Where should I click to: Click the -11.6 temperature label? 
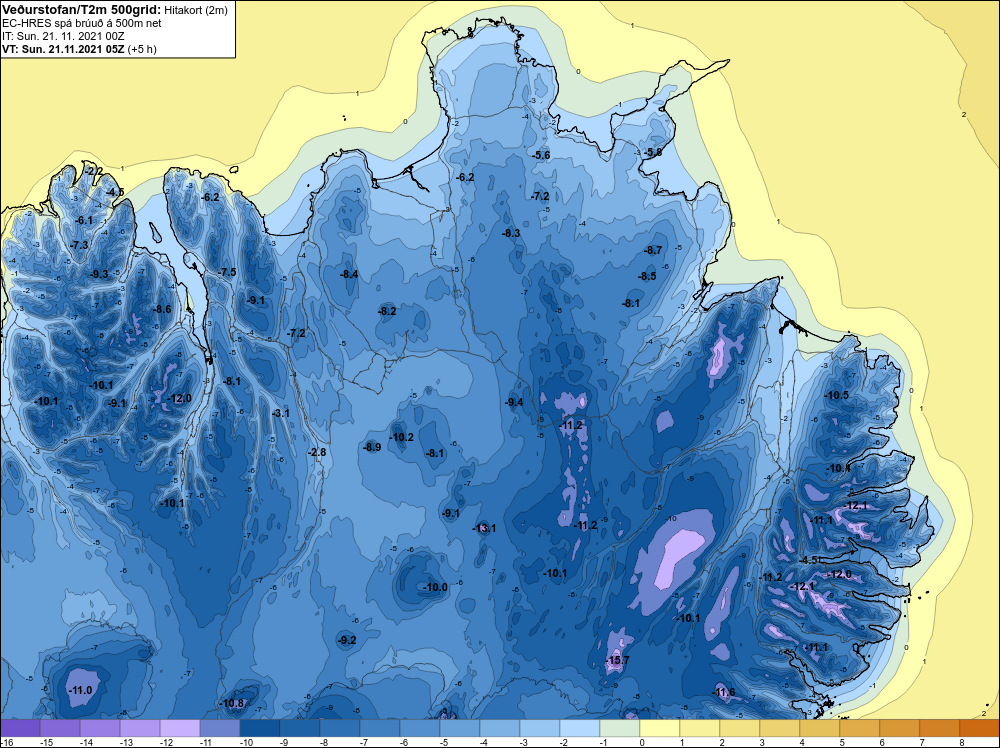coord(723,693)
